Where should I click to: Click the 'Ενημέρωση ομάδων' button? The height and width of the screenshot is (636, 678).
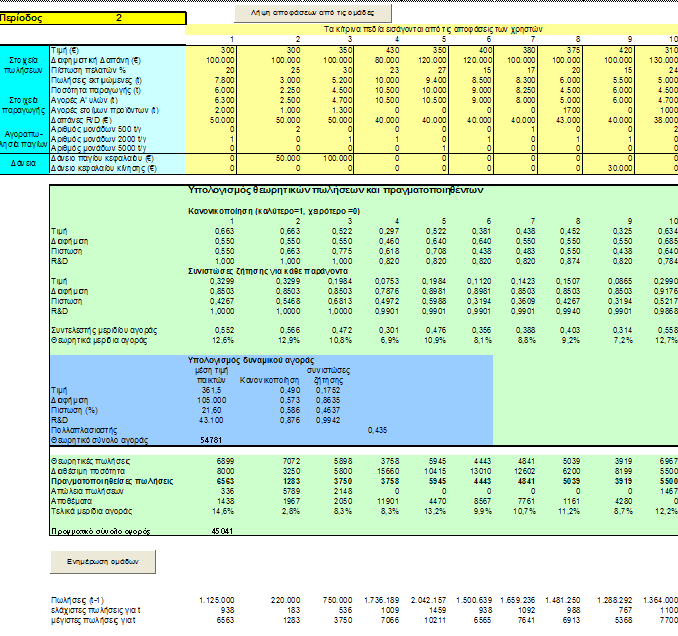tap(103, 562)
